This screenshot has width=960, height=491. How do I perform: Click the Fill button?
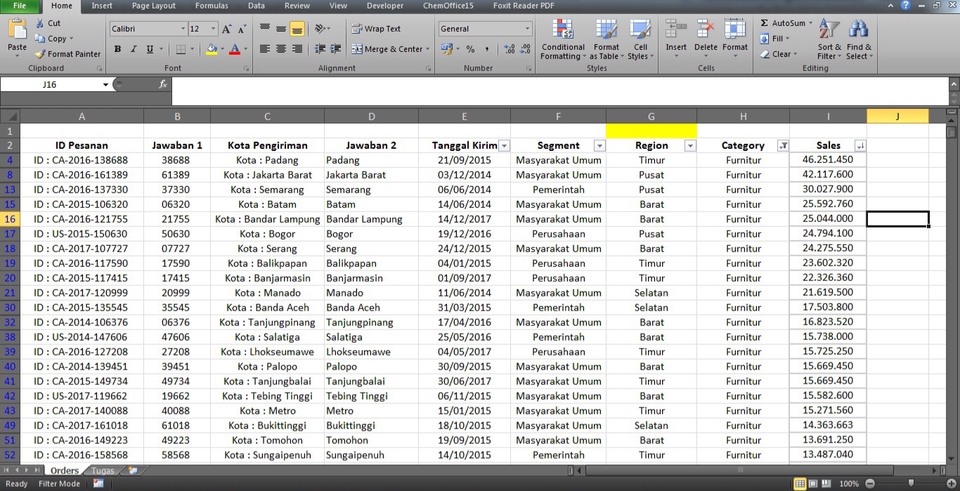click(775, 39)
